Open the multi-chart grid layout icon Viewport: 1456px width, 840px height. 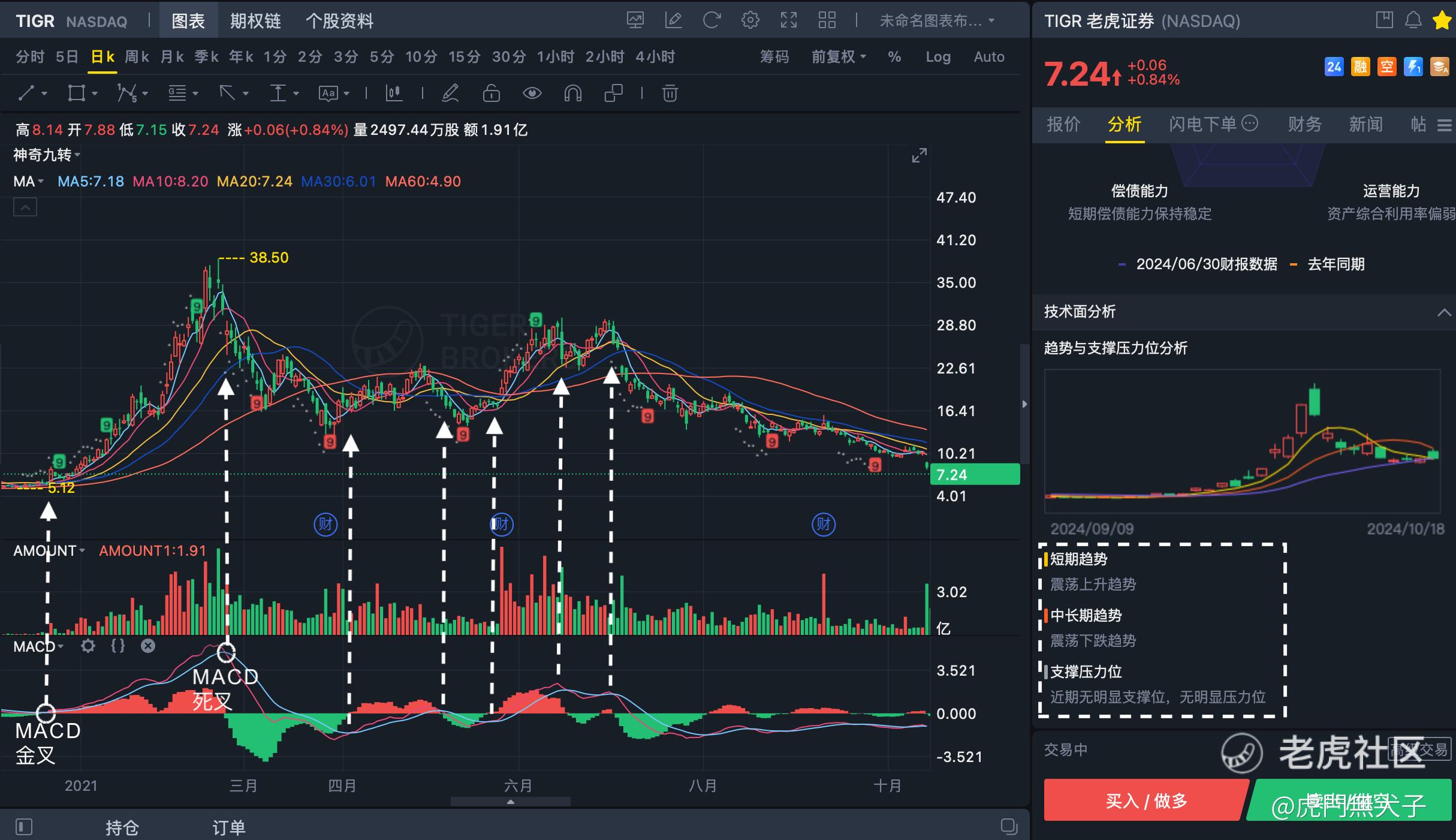coord(827,20)
